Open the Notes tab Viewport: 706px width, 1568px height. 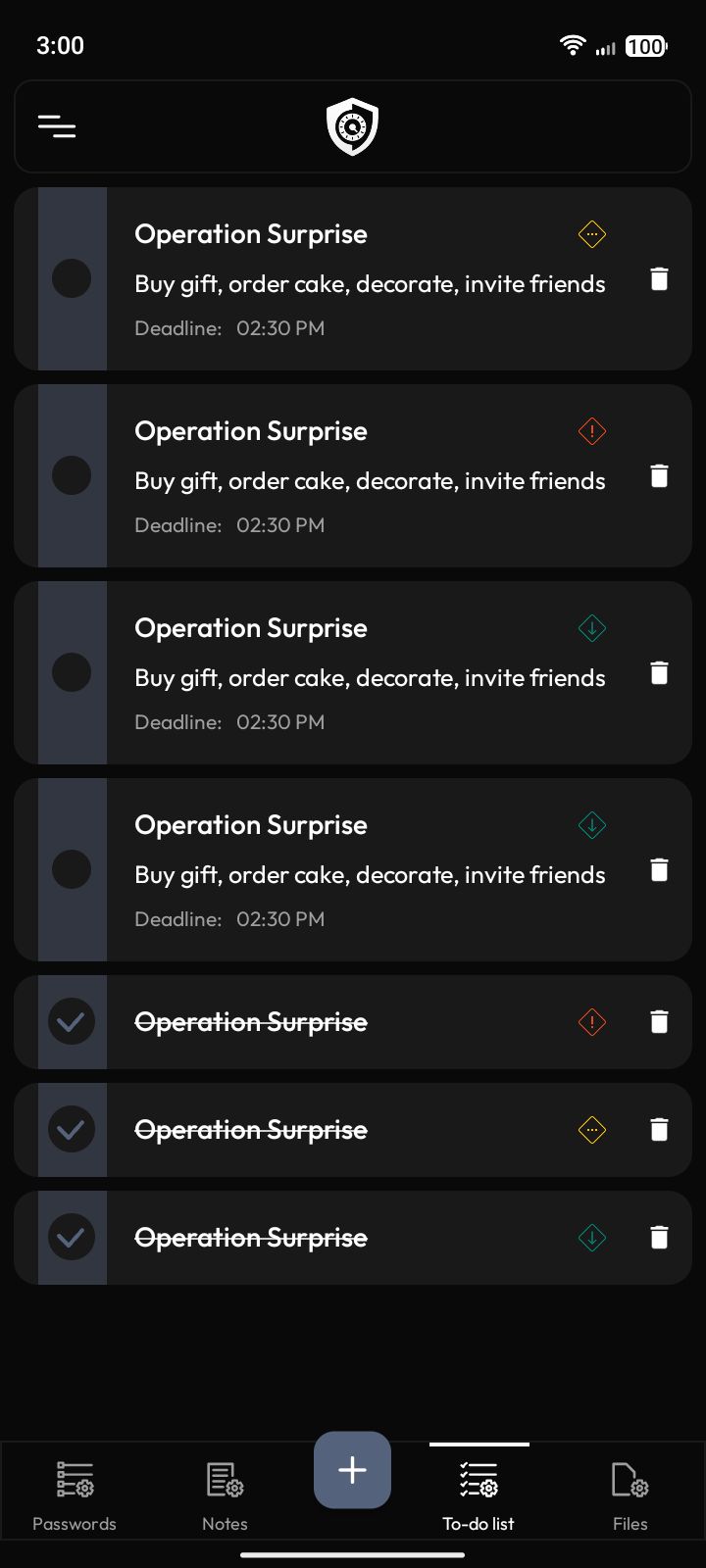click(225, 1495)
